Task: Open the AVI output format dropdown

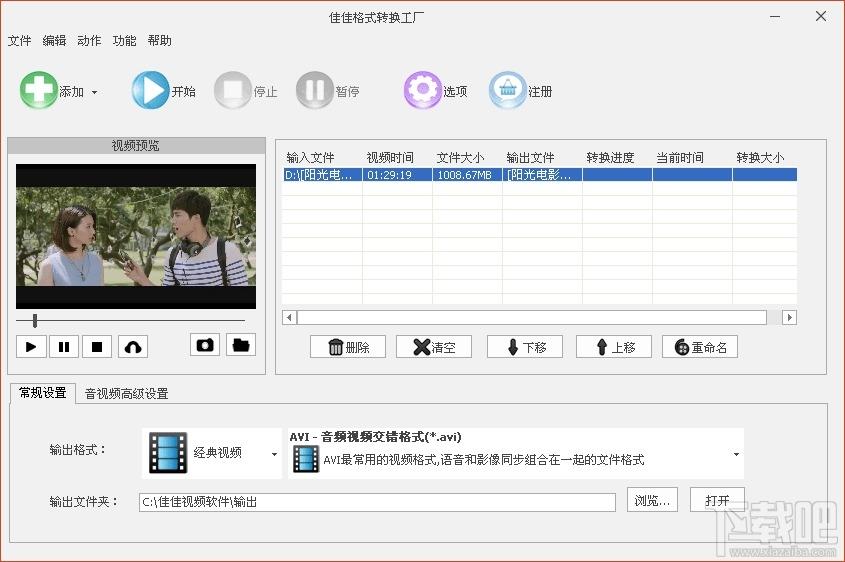Action: pyautogui.click(x=516, y=453)
